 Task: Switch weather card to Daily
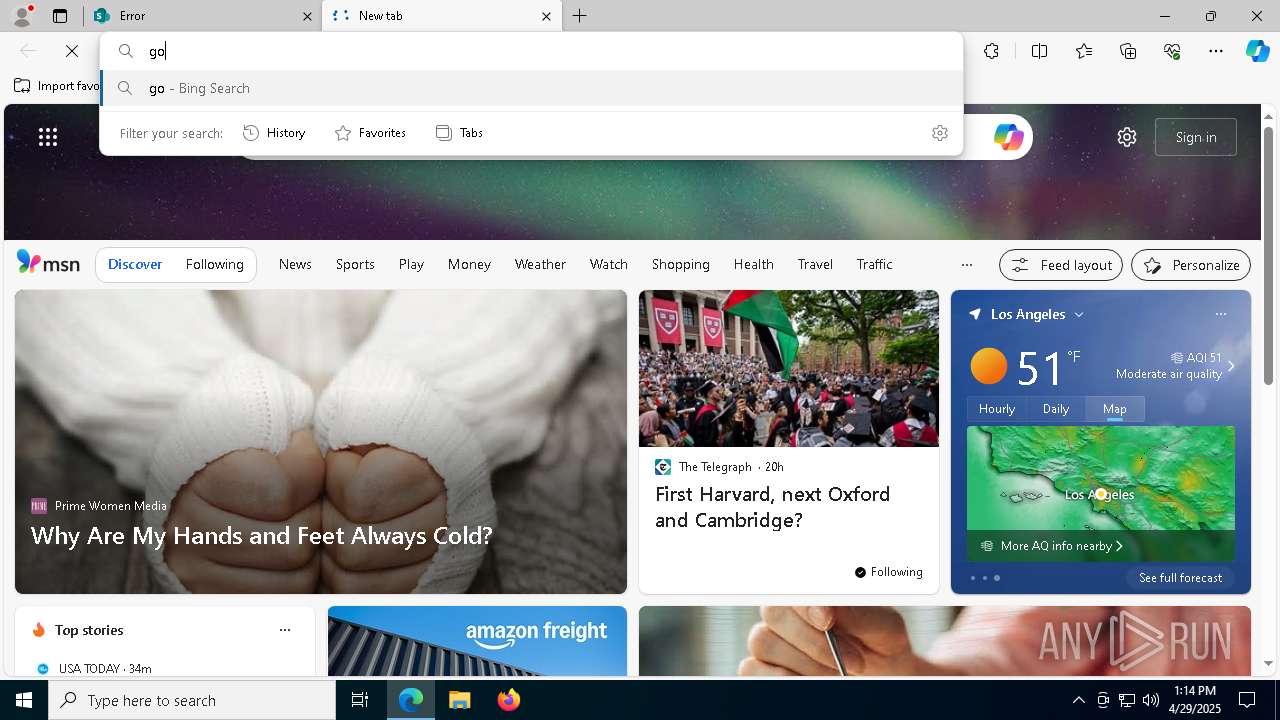1056,409
